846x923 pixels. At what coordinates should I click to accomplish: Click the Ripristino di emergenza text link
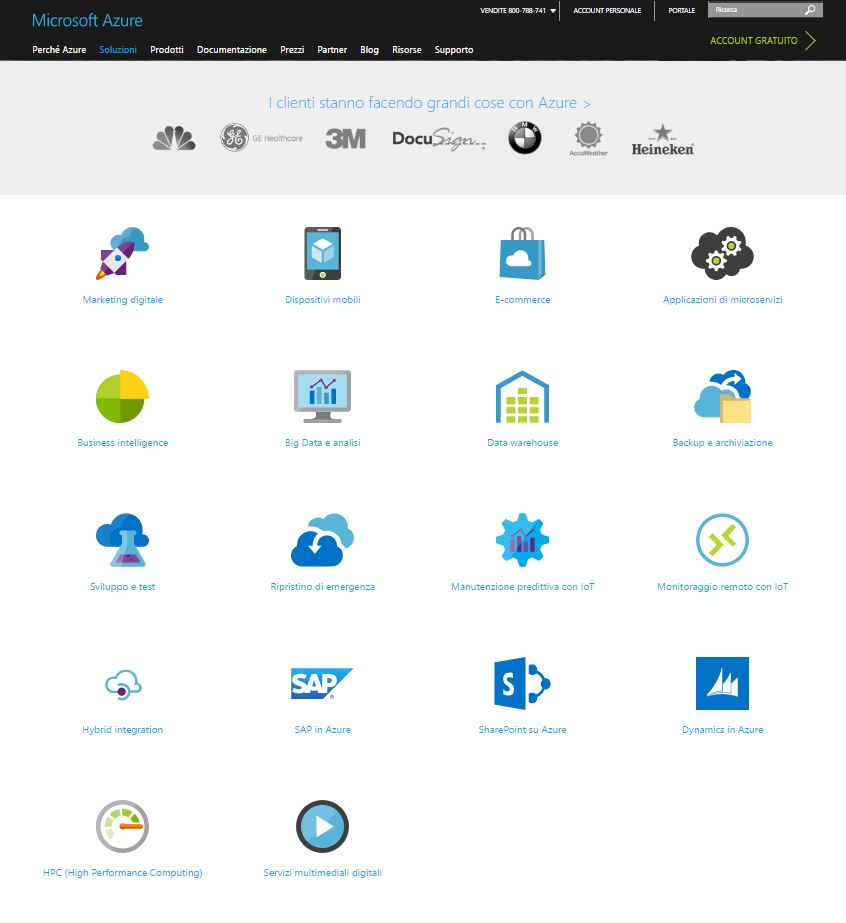point(323,587)
